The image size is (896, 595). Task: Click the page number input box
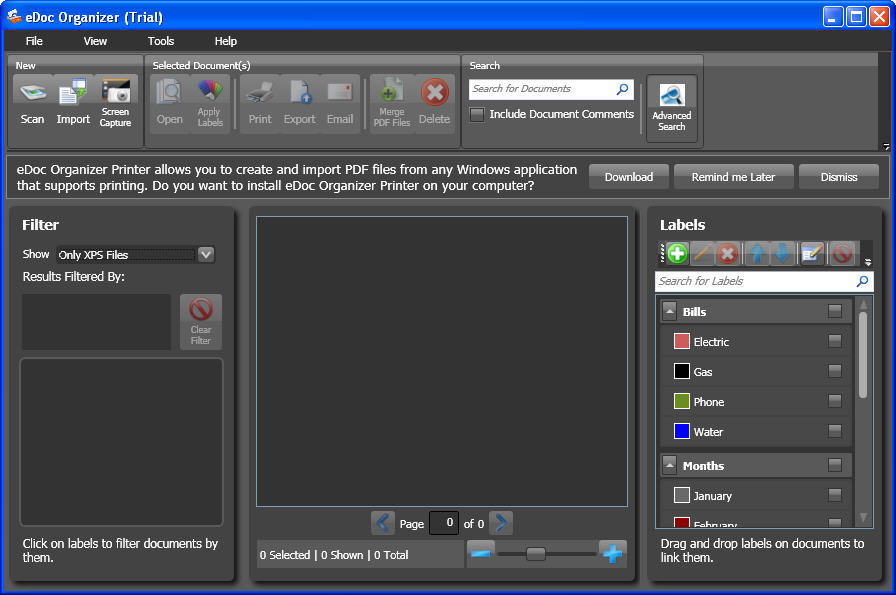click(x=443, y=523)
